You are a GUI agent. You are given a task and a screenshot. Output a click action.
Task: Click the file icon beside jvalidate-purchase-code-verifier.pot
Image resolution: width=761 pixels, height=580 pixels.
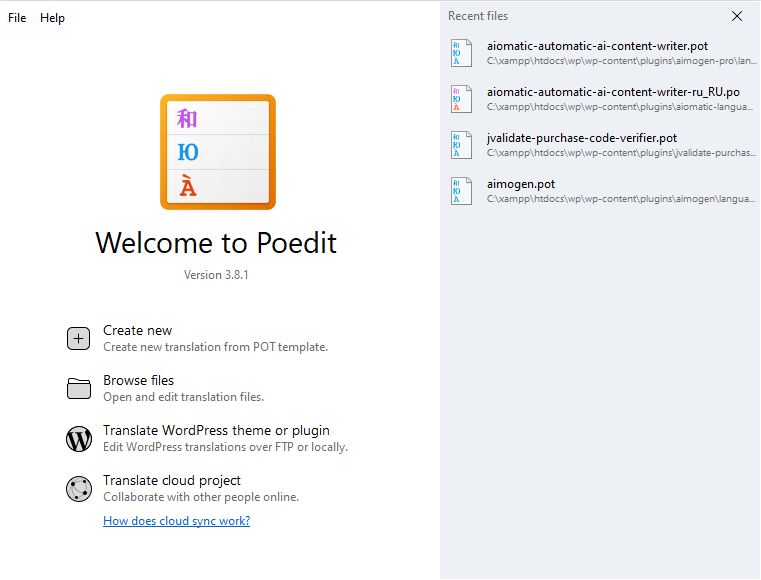click(x=462, y=145)
